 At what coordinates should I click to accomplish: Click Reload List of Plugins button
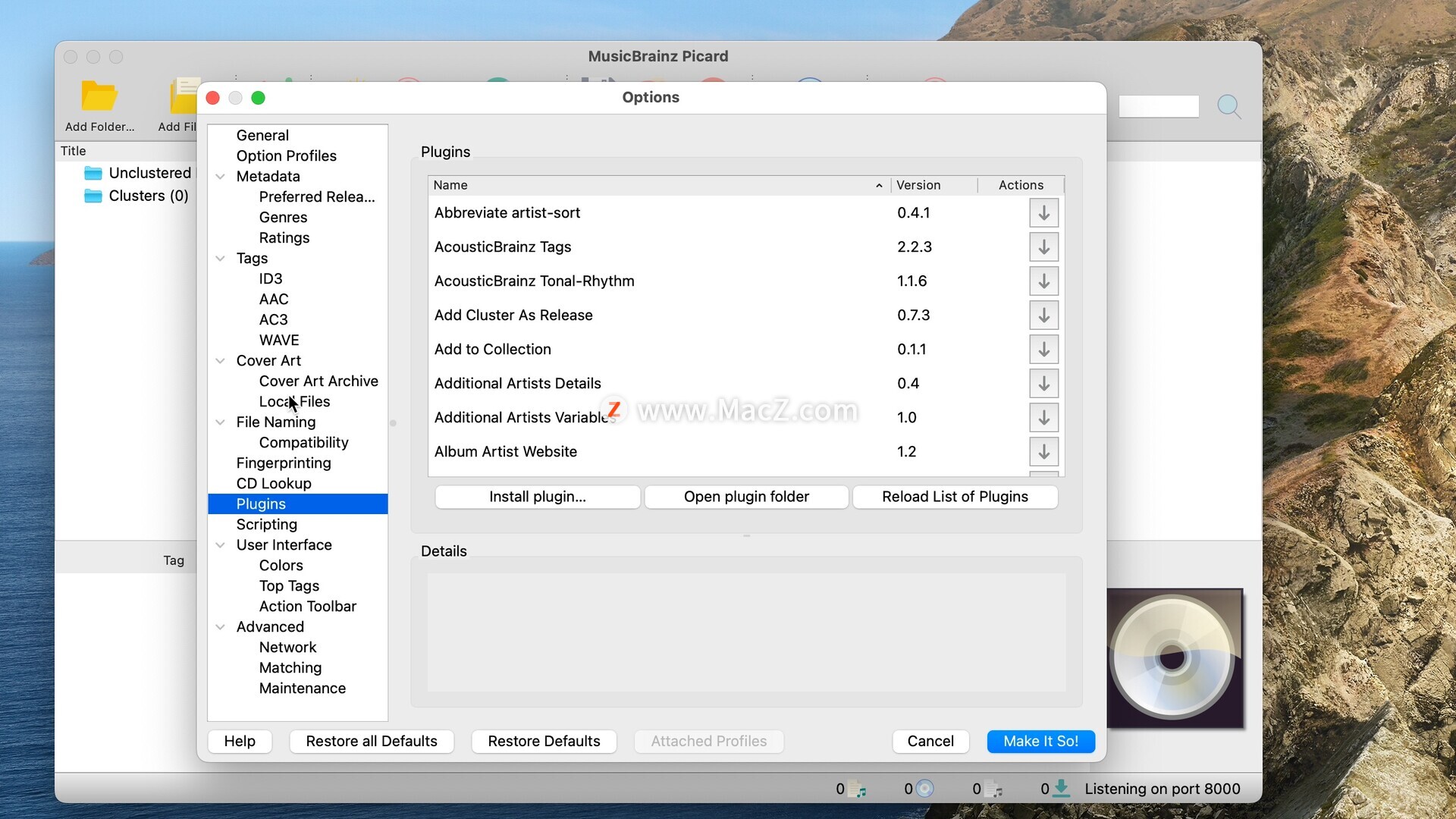[x=955, y=497]
